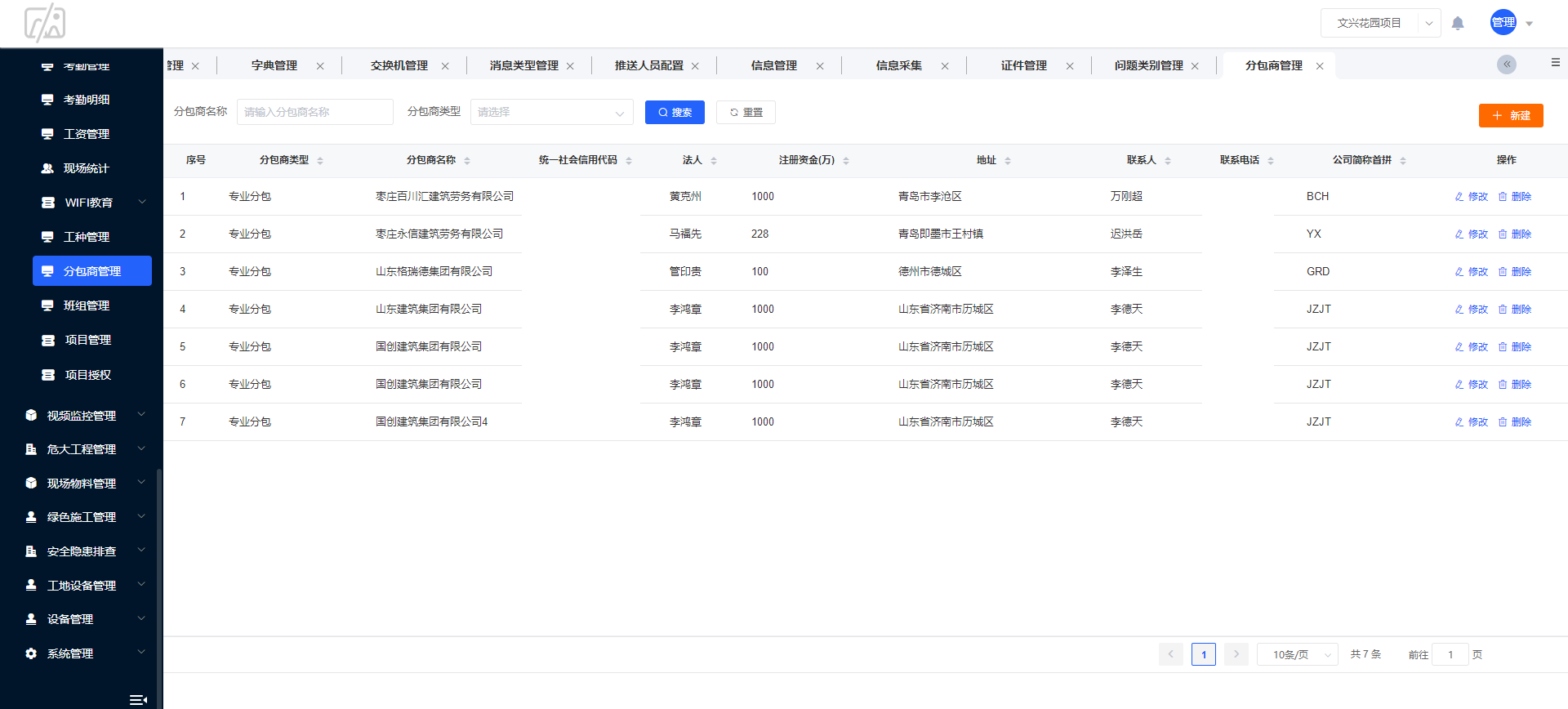Close the 字典管理 tab

(x=320, y=66)
